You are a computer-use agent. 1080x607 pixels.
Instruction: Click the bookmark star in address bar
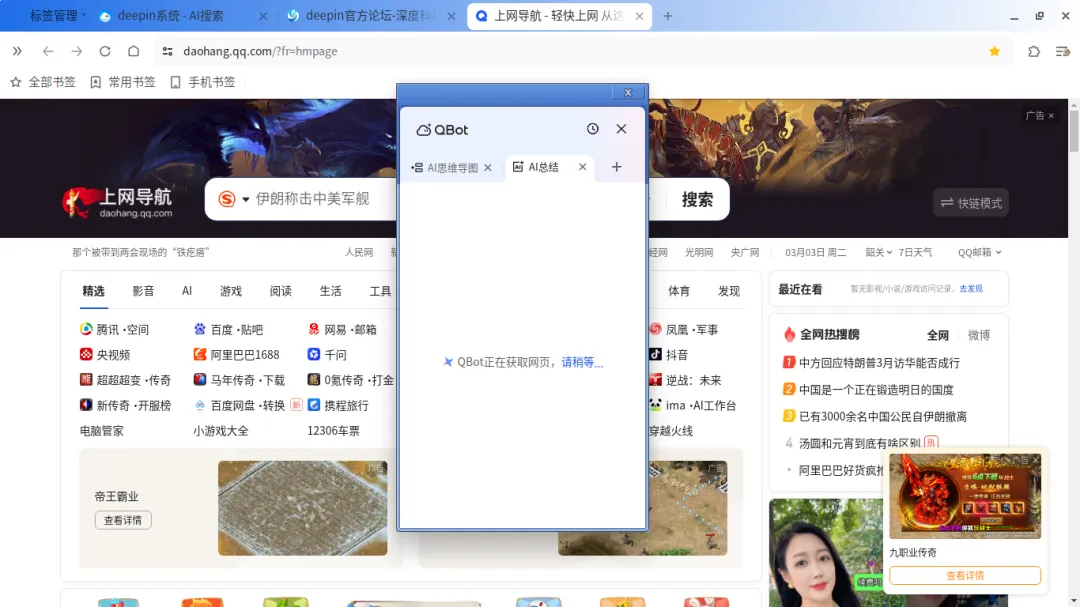pyautogui.click(x=995, y=51)
